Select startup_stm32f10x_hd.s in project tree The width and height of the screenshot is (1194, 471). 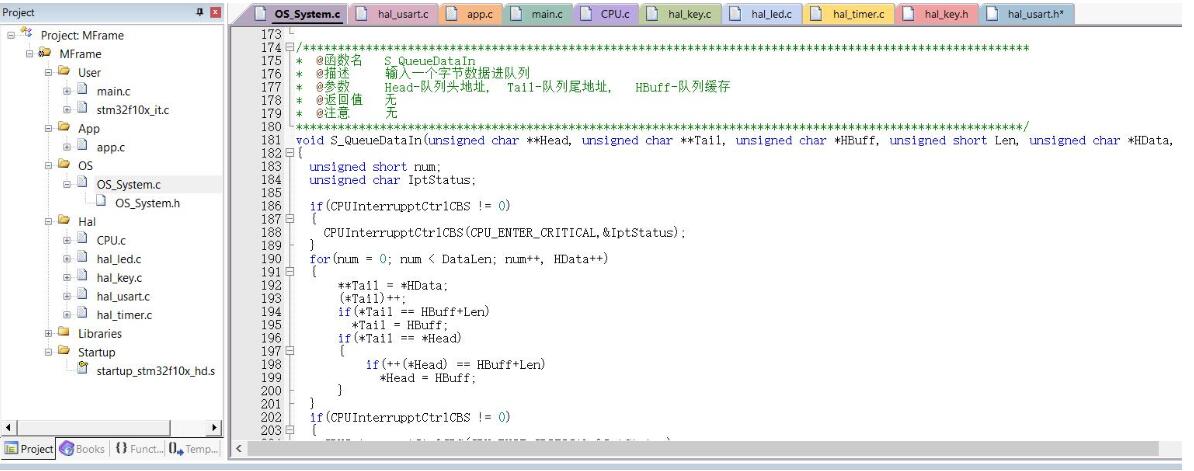coord(156,371)
